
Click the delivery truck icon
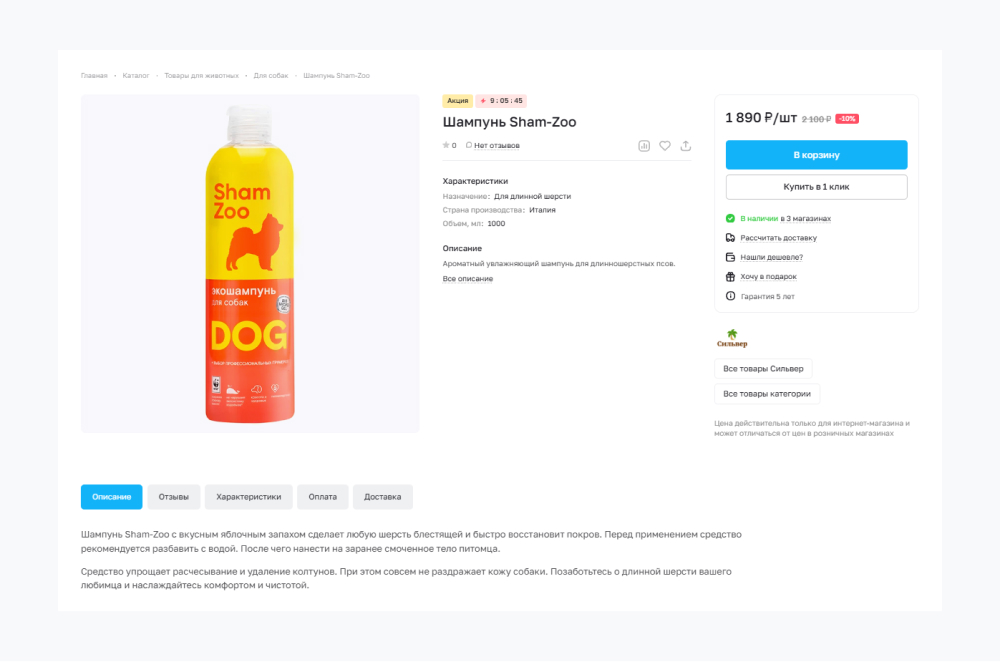730,238
